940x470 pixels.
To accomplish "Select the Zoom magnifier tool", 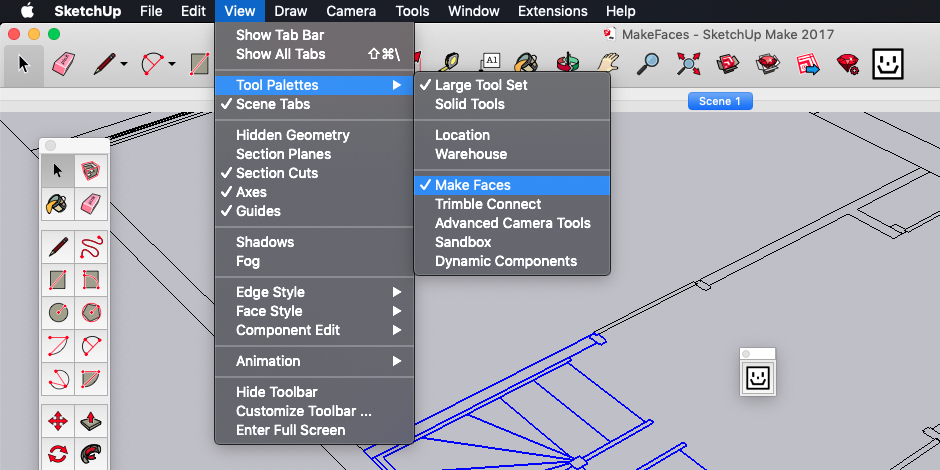I will (647, 63).
